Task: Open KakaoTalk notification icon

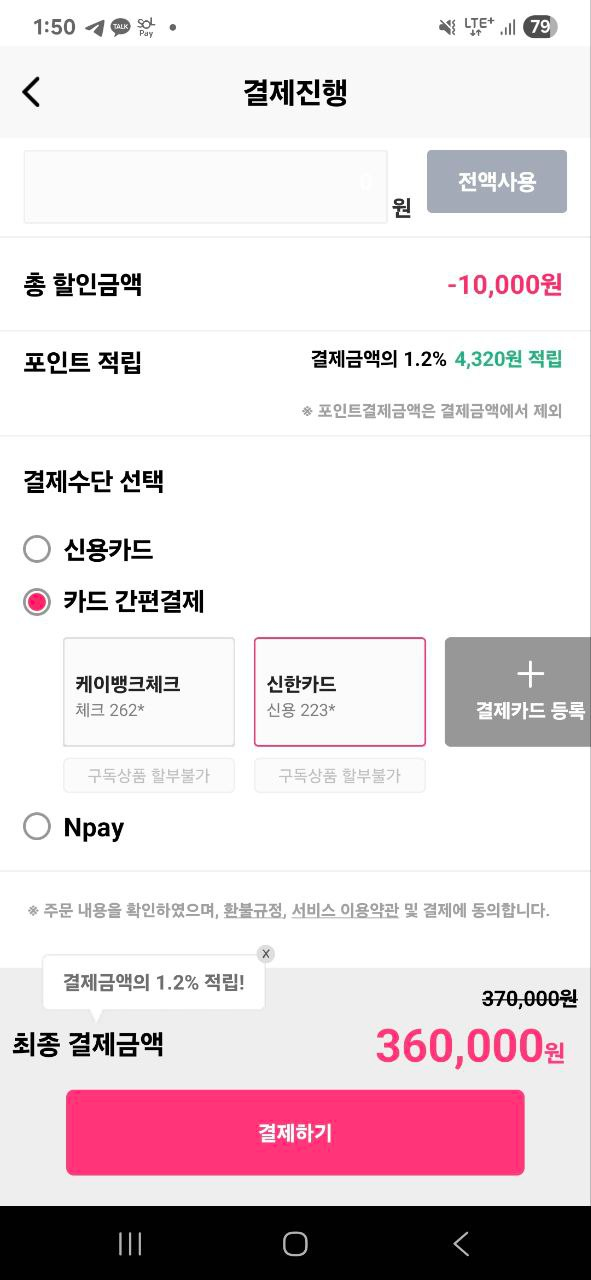Action: pos(121,27)
